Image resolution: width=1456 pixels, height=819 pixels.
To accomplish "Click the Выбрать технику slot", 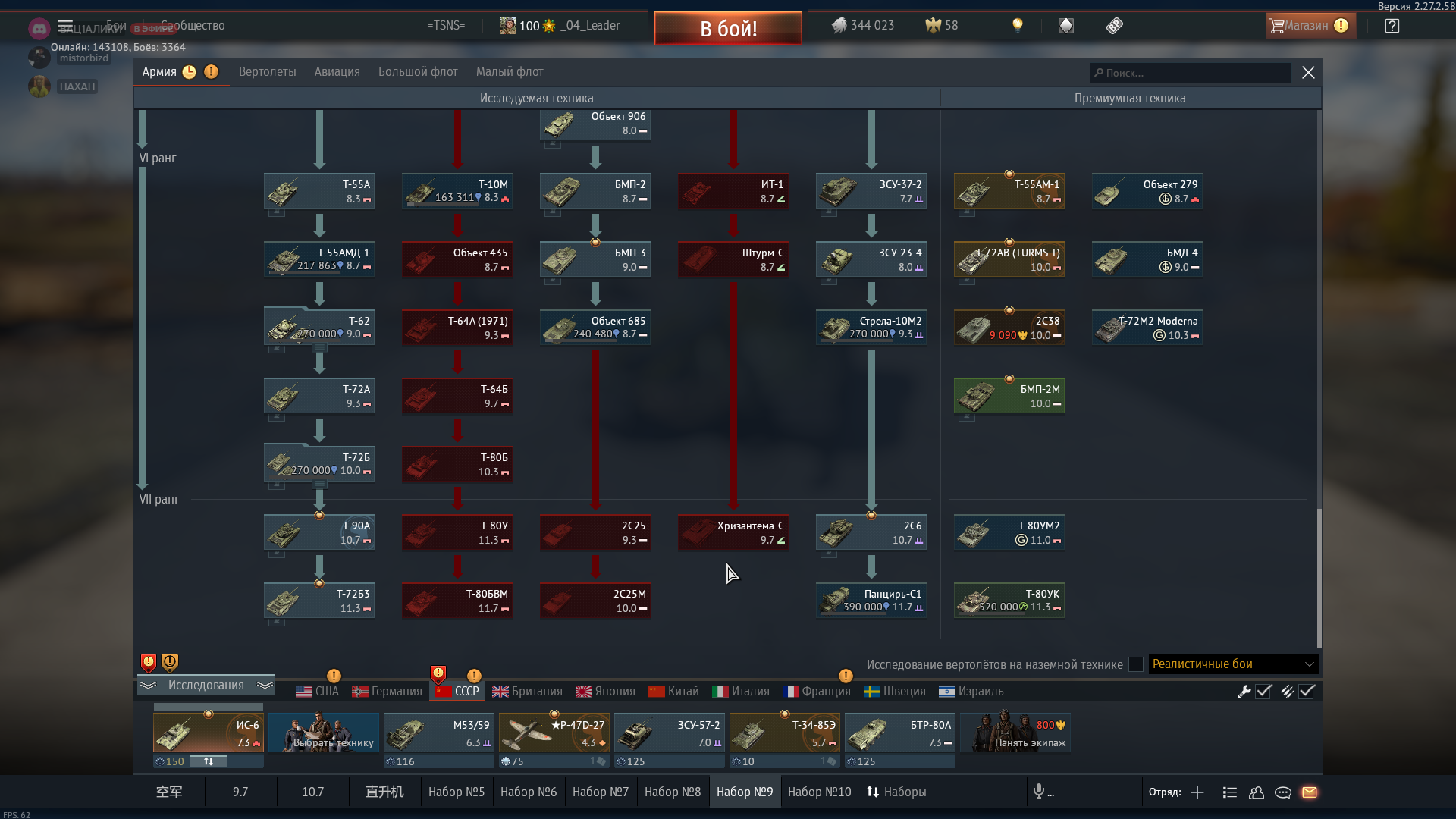I will click(x=324, y=733).
